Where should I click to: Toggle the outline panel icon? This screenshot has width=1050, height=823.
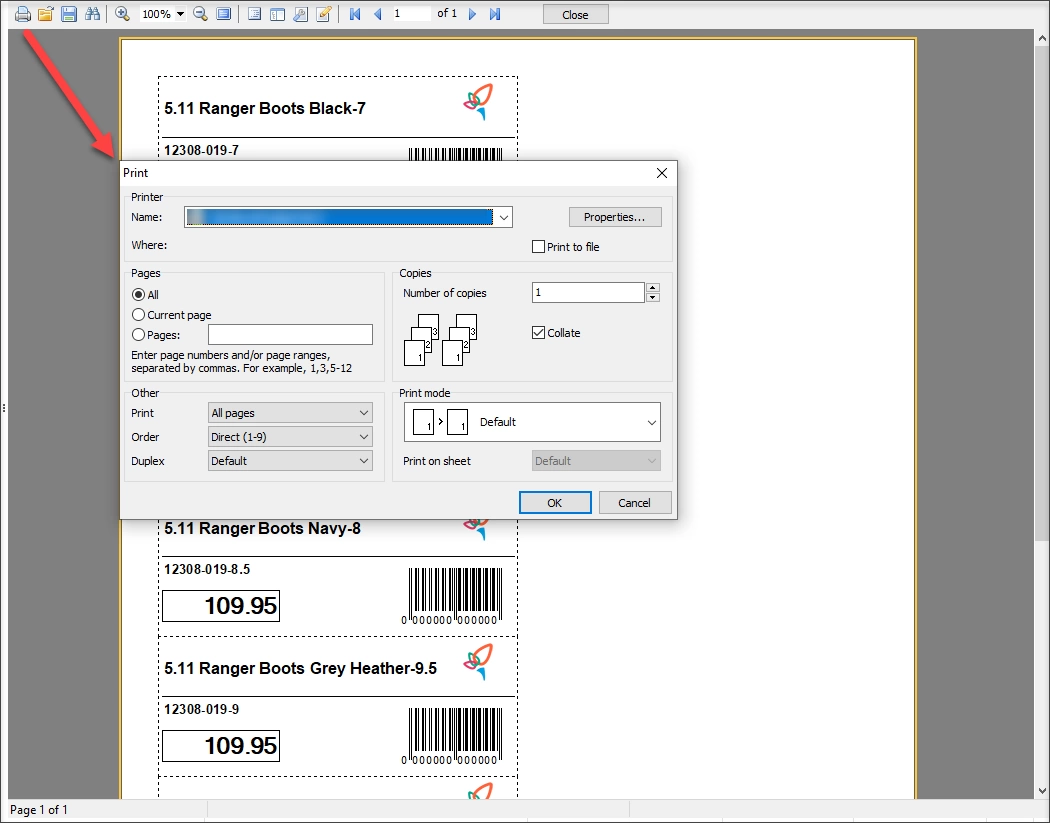(x=254, y=13)
